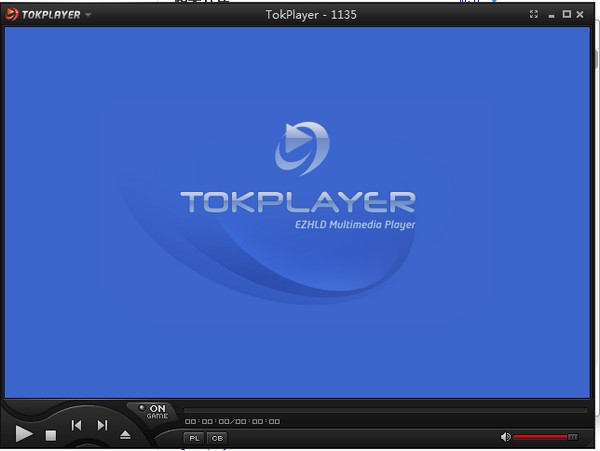Toggle the ON GAME mode switch
Image resolution: width=600 pixels, height=451 pixels.
pos(154,412)
